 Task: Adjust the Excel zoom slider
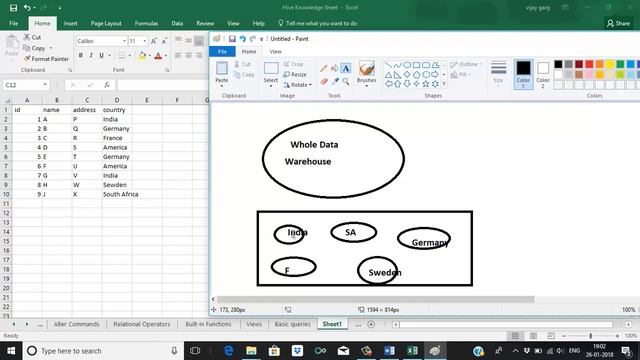[x=591, y=336]
